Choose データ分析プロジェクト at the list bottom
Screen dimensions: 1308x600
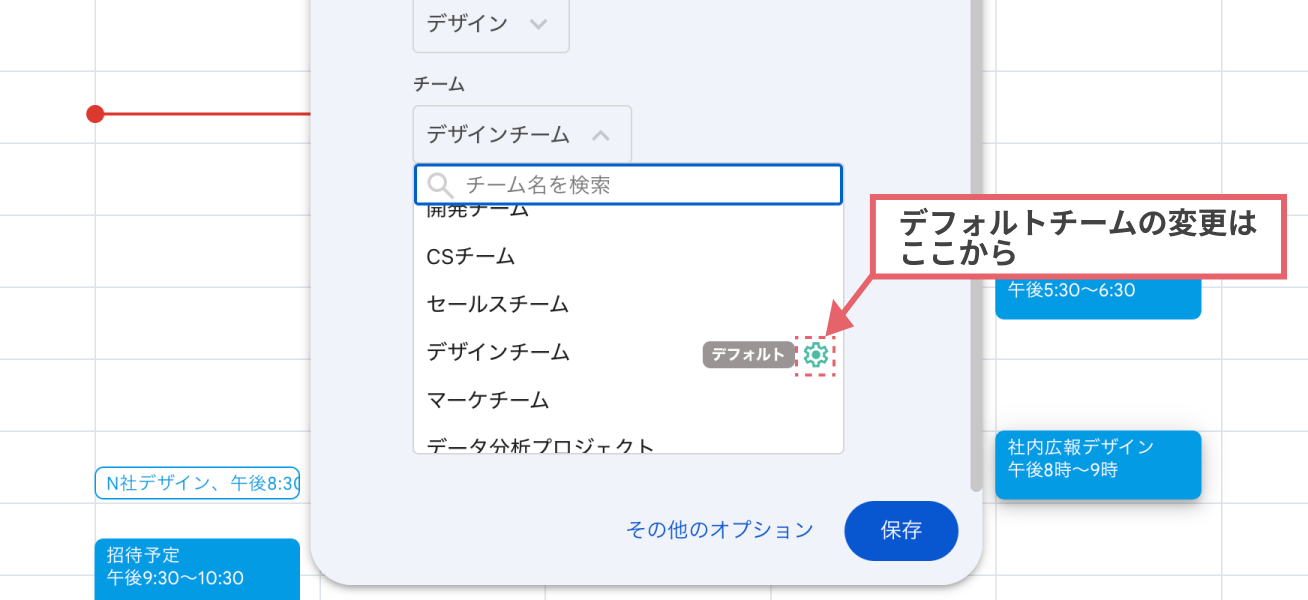click(x=540, y=445)
